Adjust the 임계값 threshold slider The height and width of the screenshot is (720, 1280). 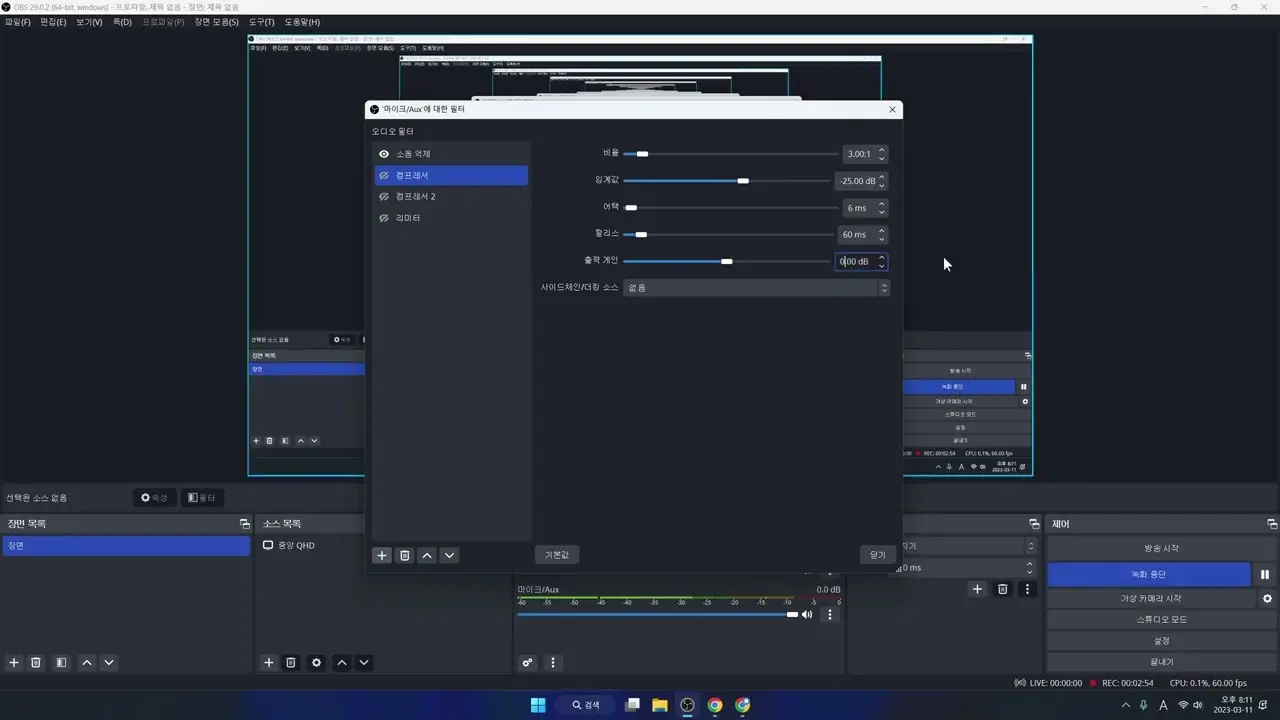point(726,181)
